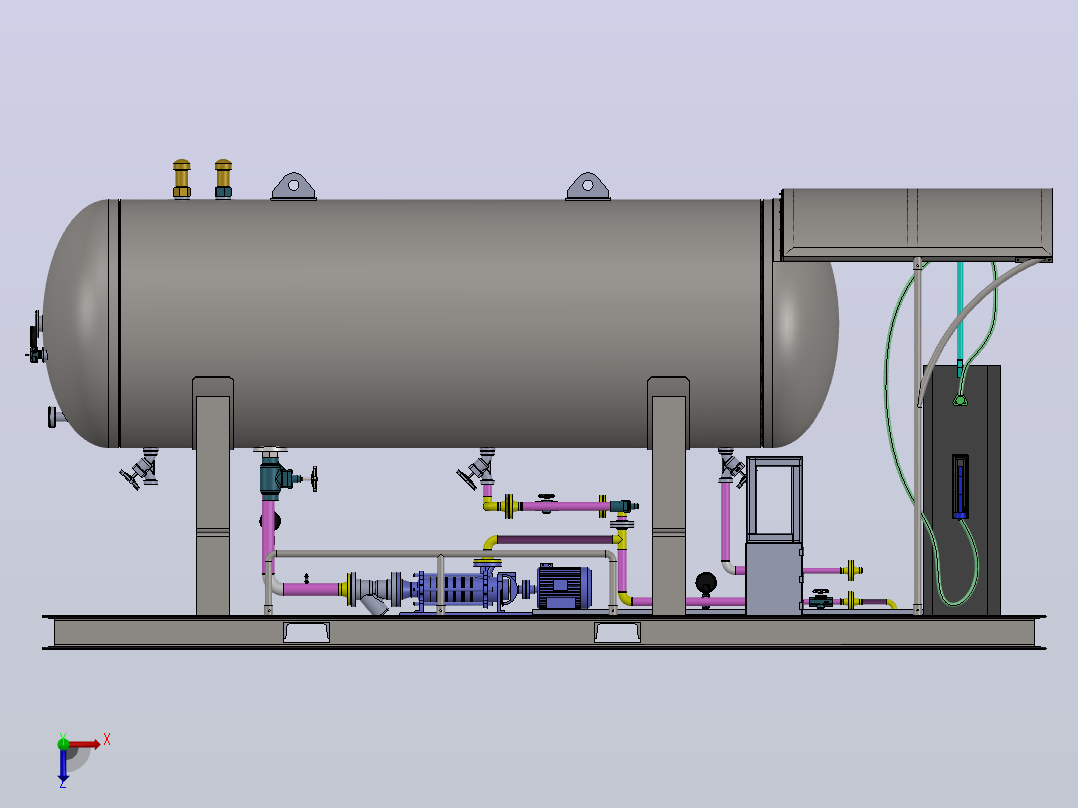Select the purple multistage pump body

(457, 589)
